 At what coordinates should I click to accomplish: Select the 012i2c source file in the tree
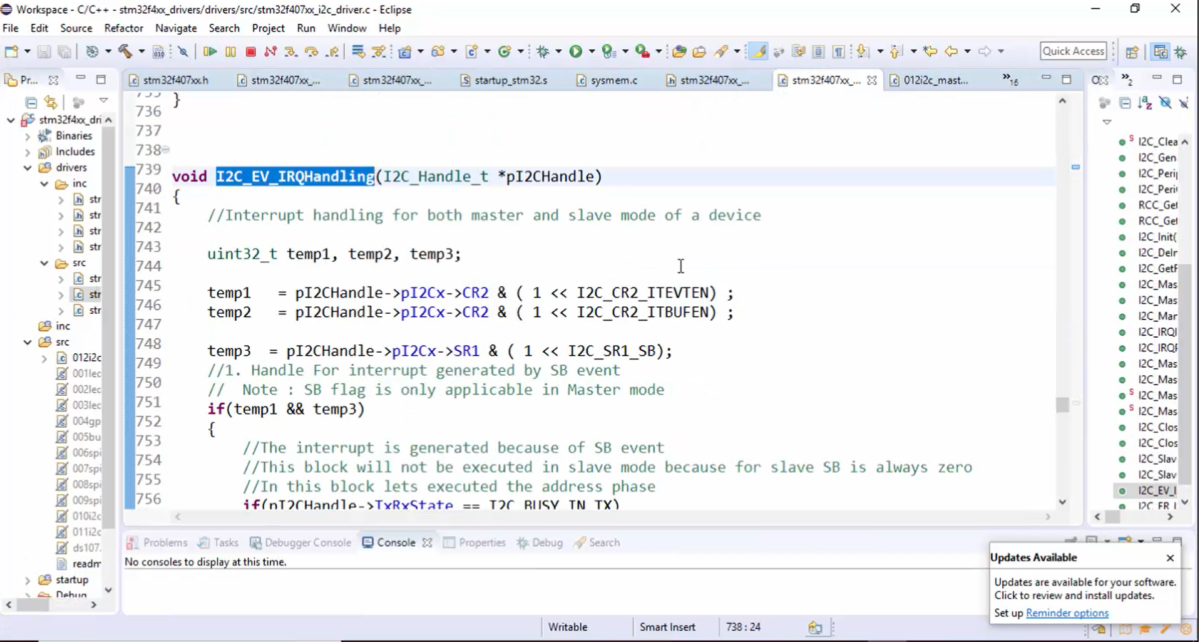(x=77, y=358)
